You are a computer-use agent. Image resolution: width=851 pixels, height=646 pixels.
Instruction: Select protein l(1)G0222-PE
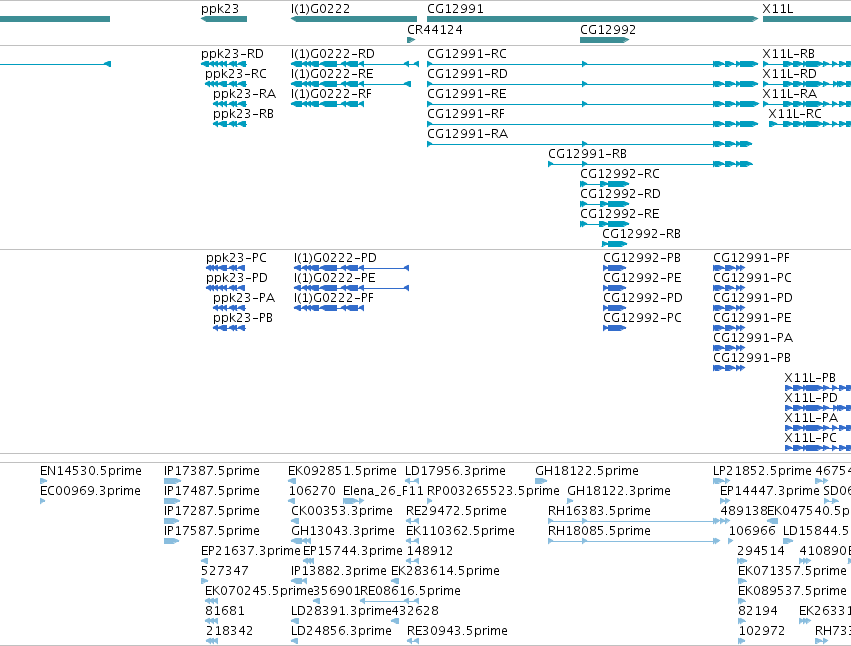pos(335,278)
